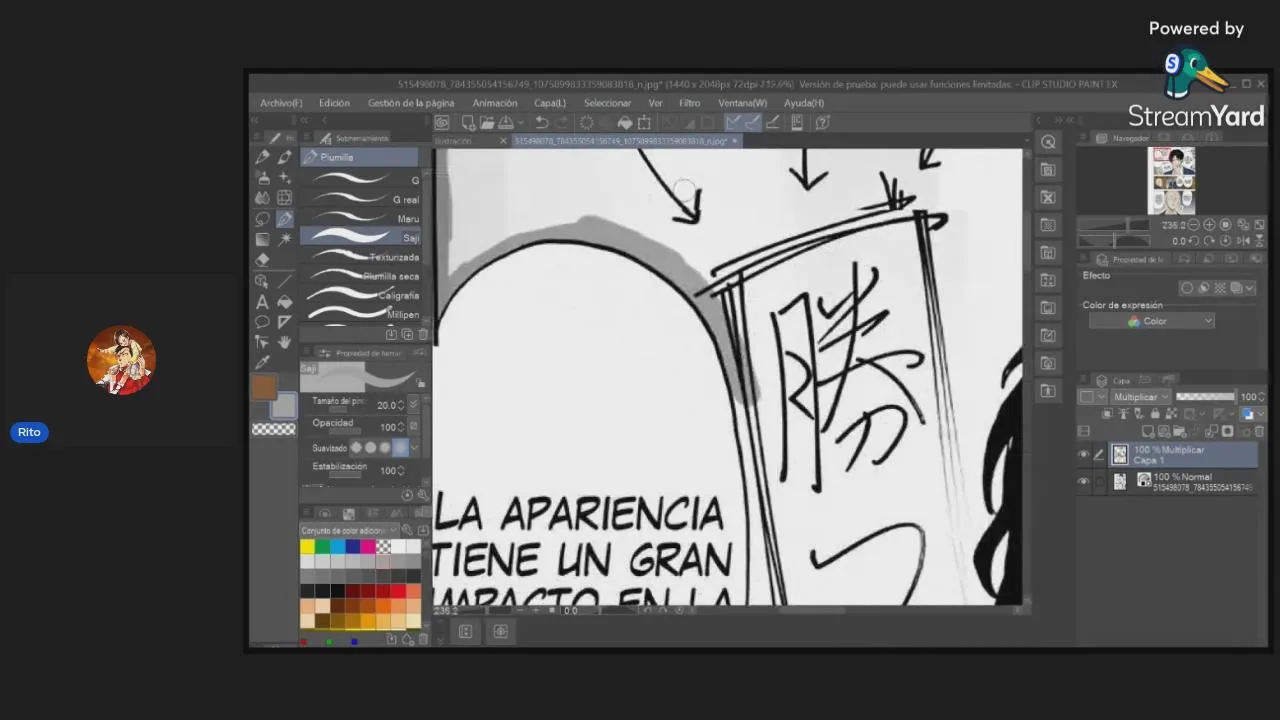Select the Saji pen sub tool
1280x720 pixels.
(x=360, y=237)
